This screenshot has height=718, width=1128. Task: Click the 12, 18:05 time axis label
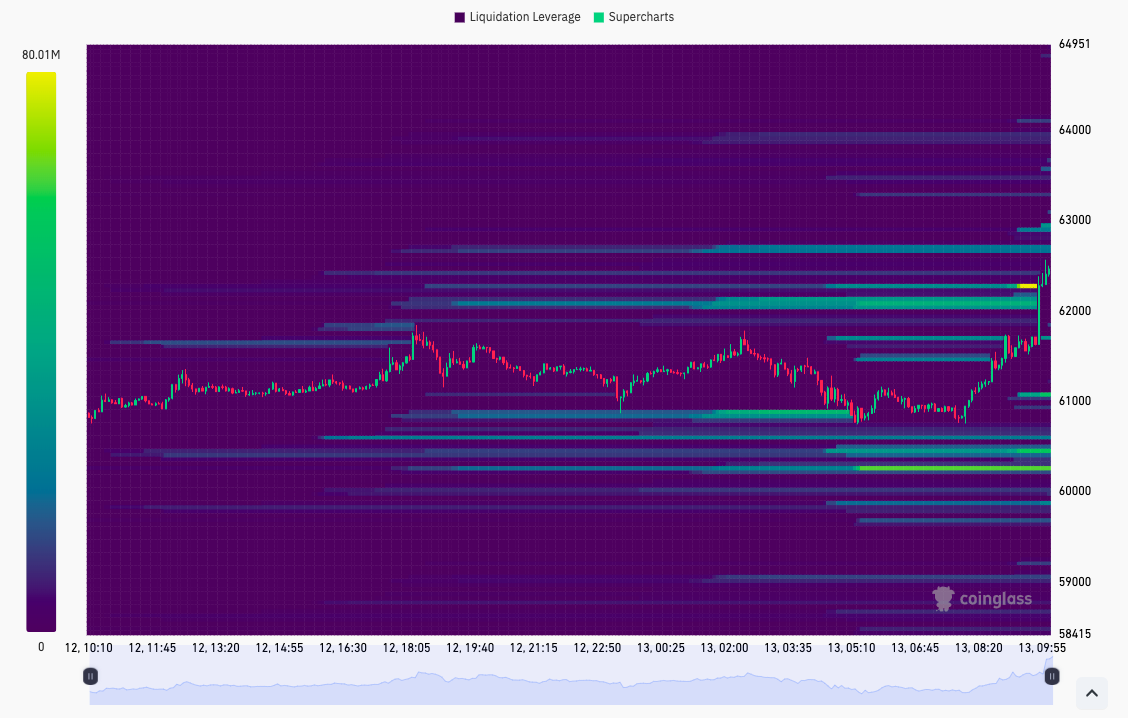tap(406, 647)
